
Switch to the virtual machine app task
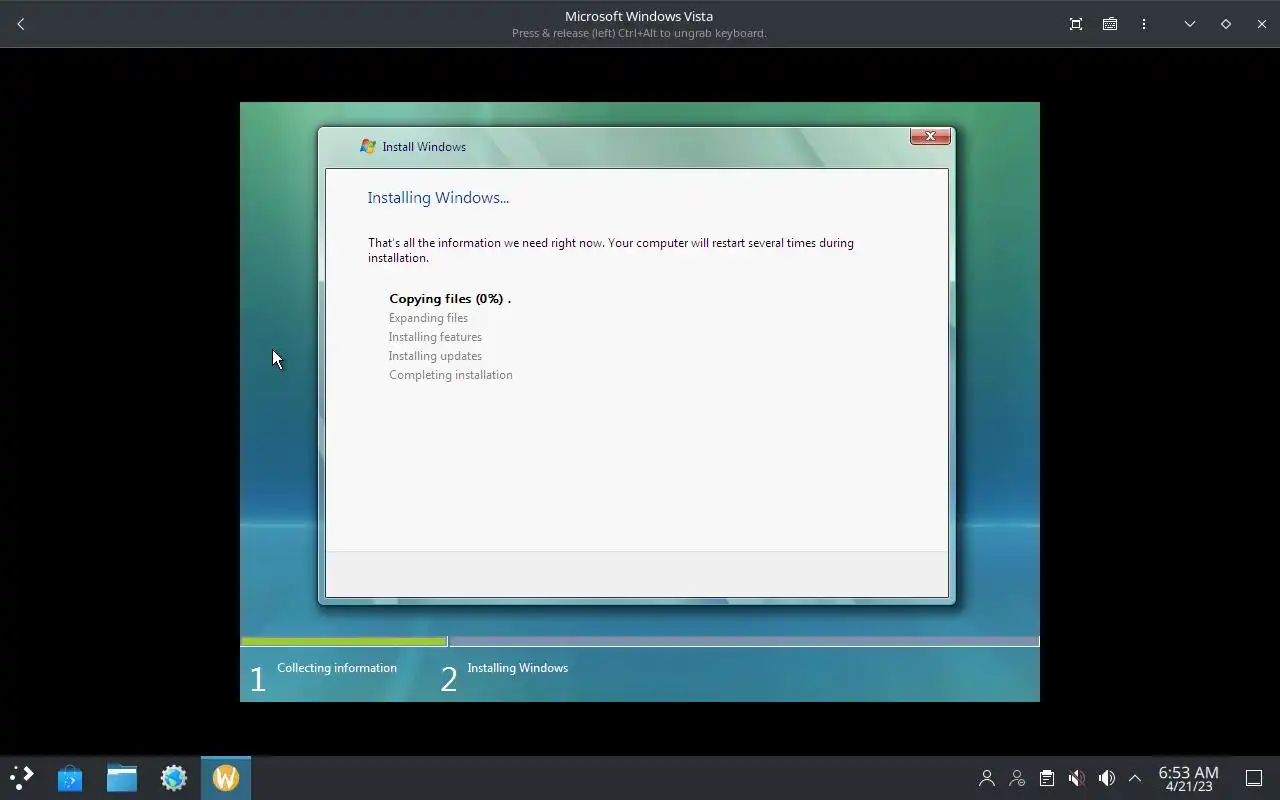pyautogui.click(x=226, y=777)
